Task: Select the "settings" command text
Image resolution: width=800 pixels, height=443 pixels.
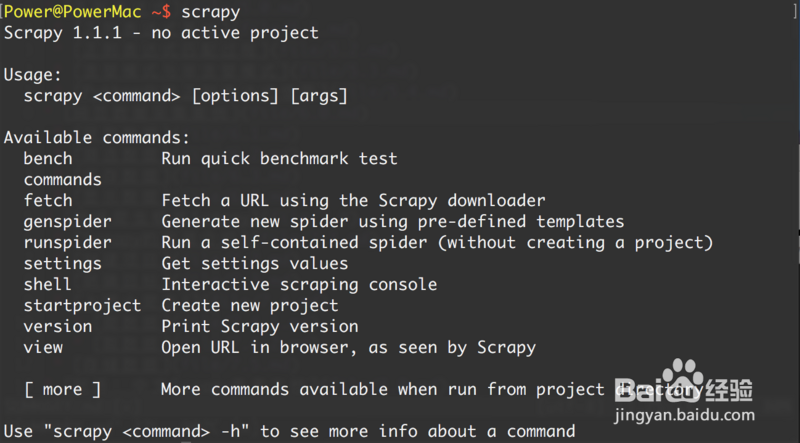Action: coord(63,263)
